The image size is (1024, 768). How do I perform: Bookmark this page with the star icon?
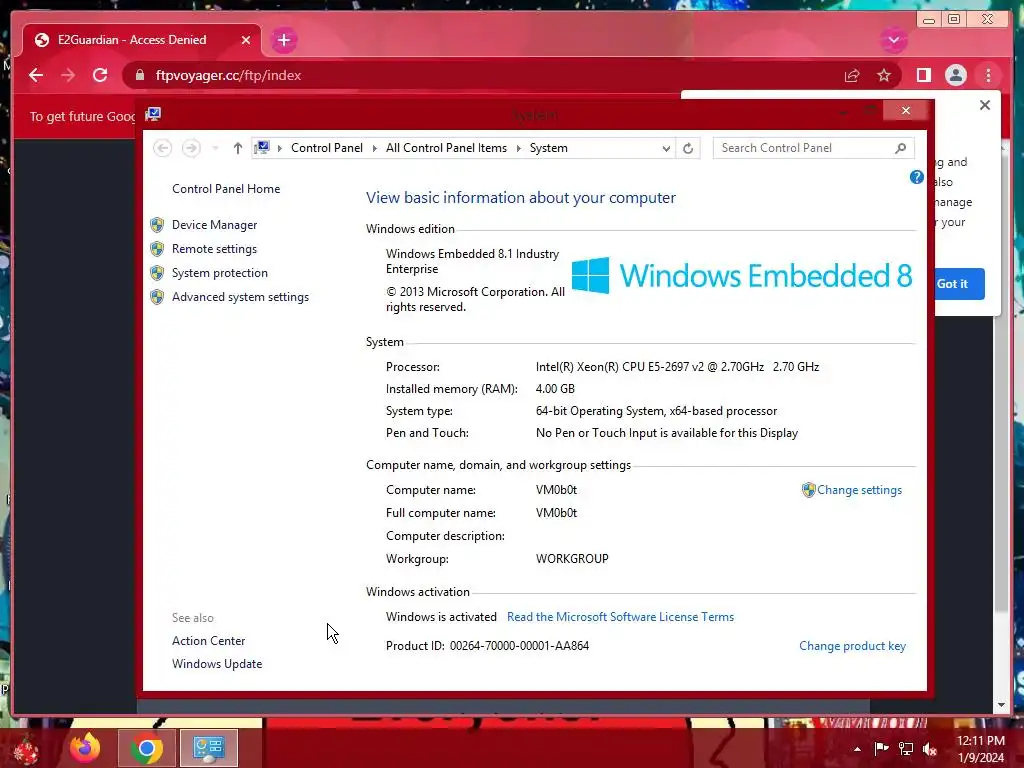click(884, 75)
